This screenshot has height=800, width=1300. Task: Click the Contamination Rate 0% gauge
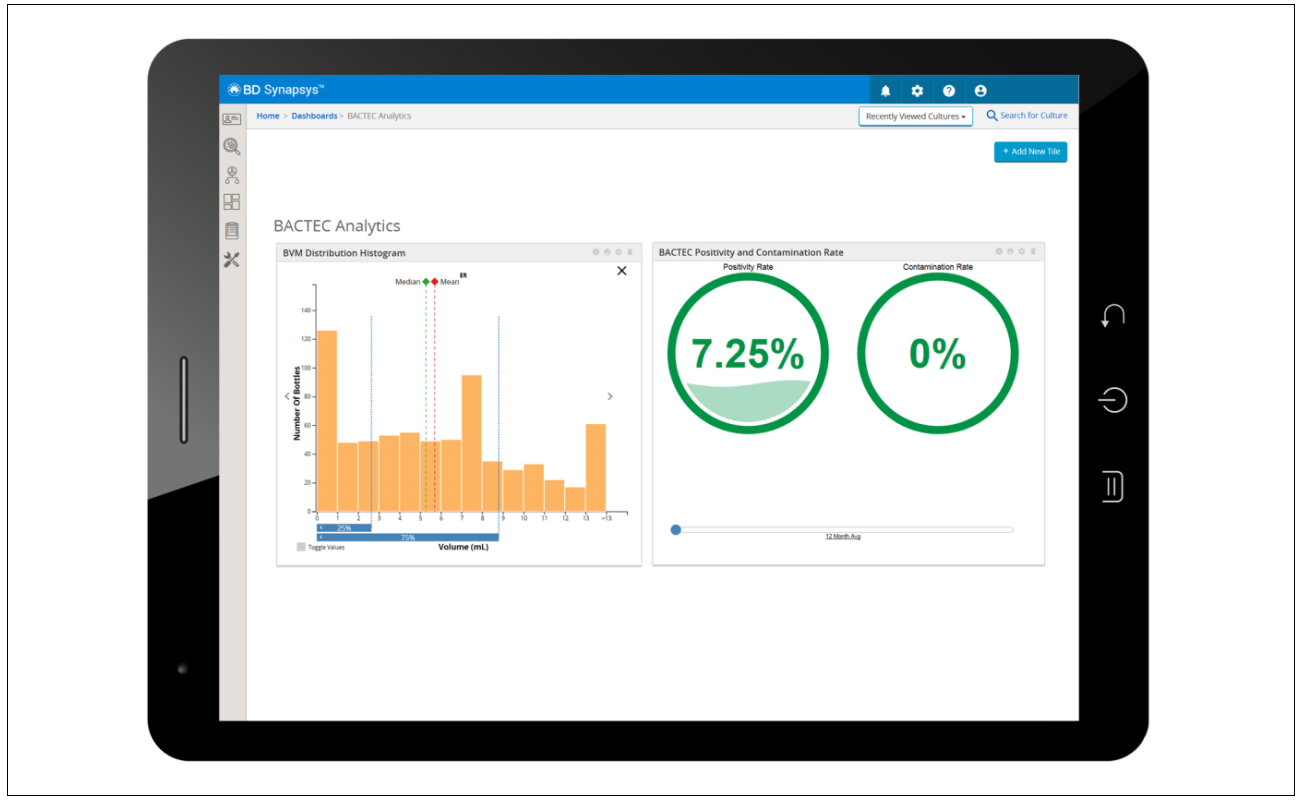(938, 354)
